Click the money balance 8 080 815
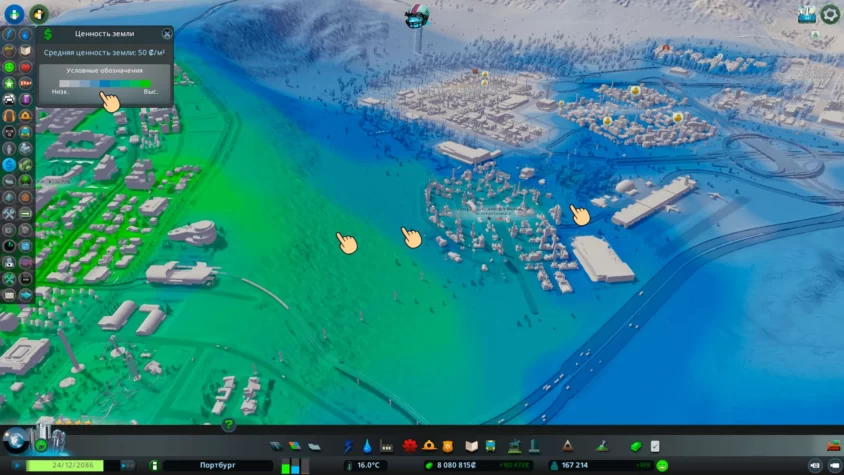Viewport: 844px width, 475px height. coord(456,465)
